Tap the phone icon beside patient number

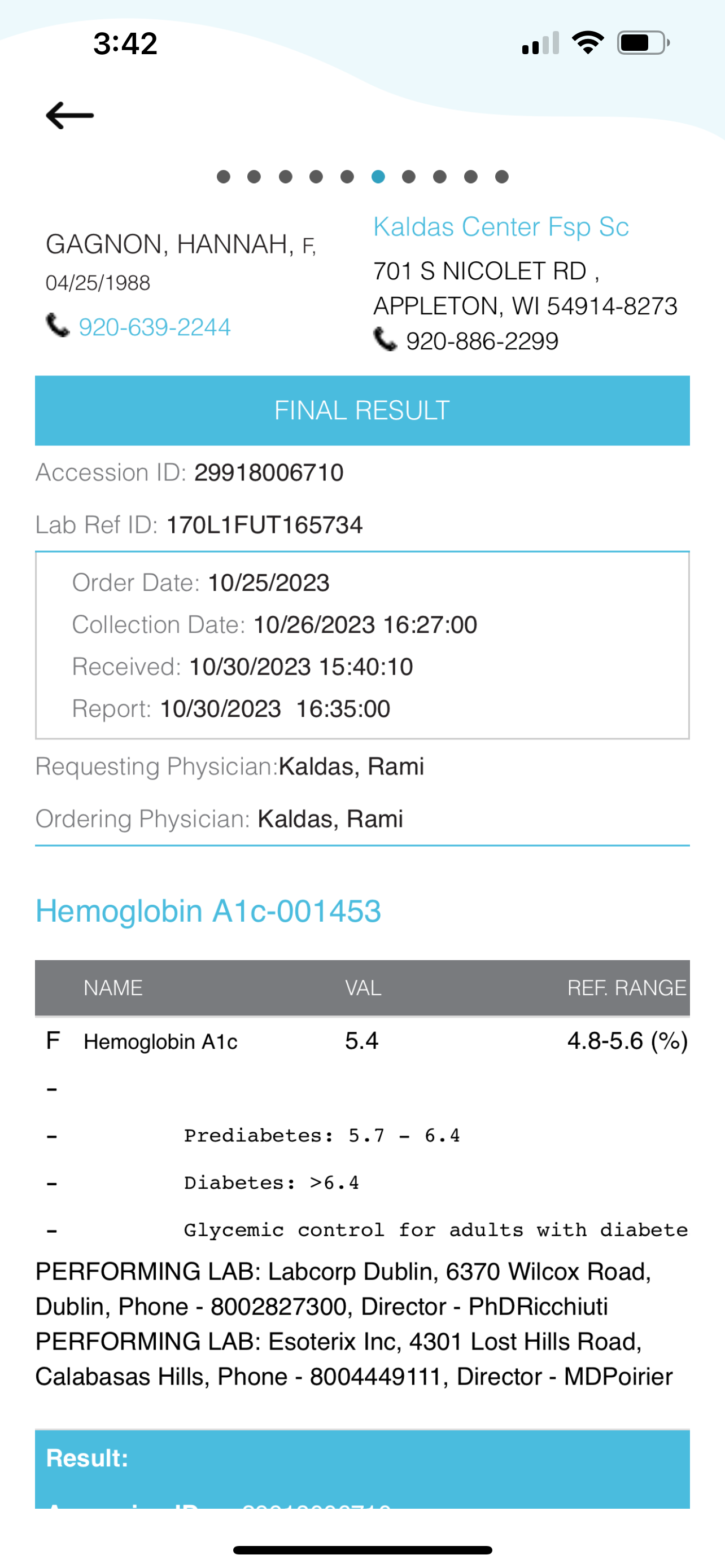tap(58, 326)
